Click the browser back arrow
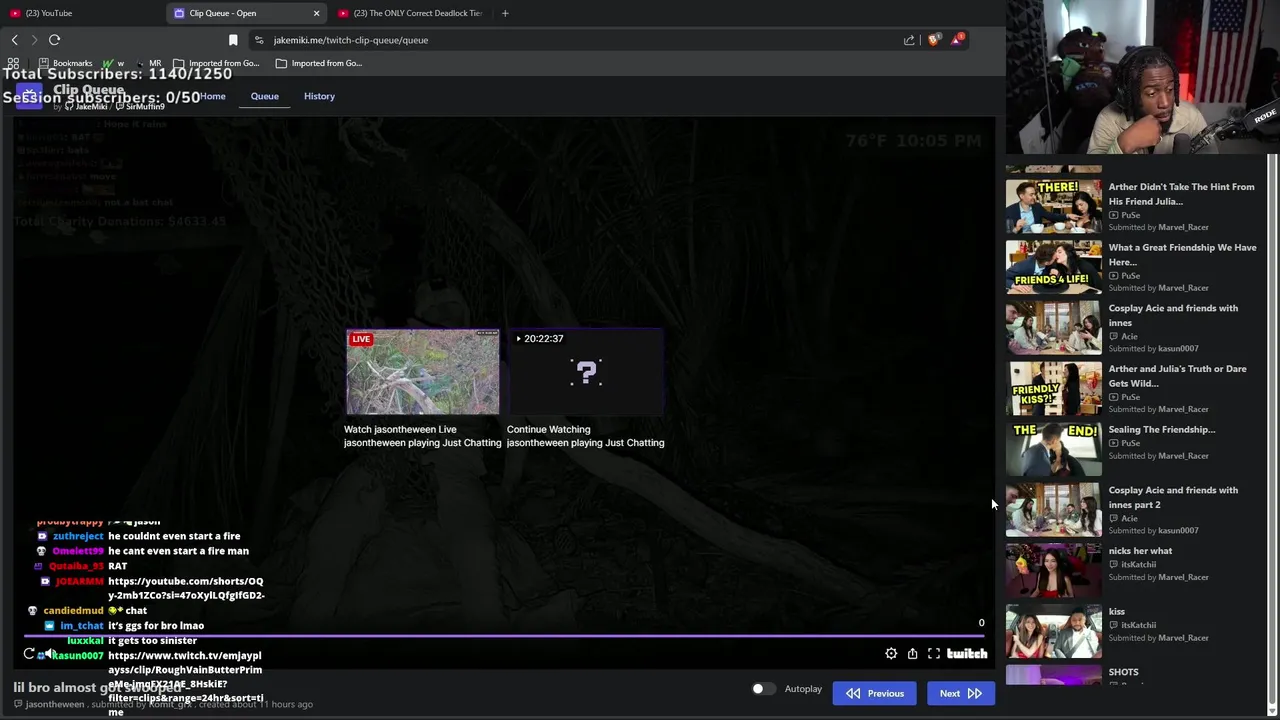Image resolution: width=1280 pixels, height=720 pixels. tap(14, 40)
